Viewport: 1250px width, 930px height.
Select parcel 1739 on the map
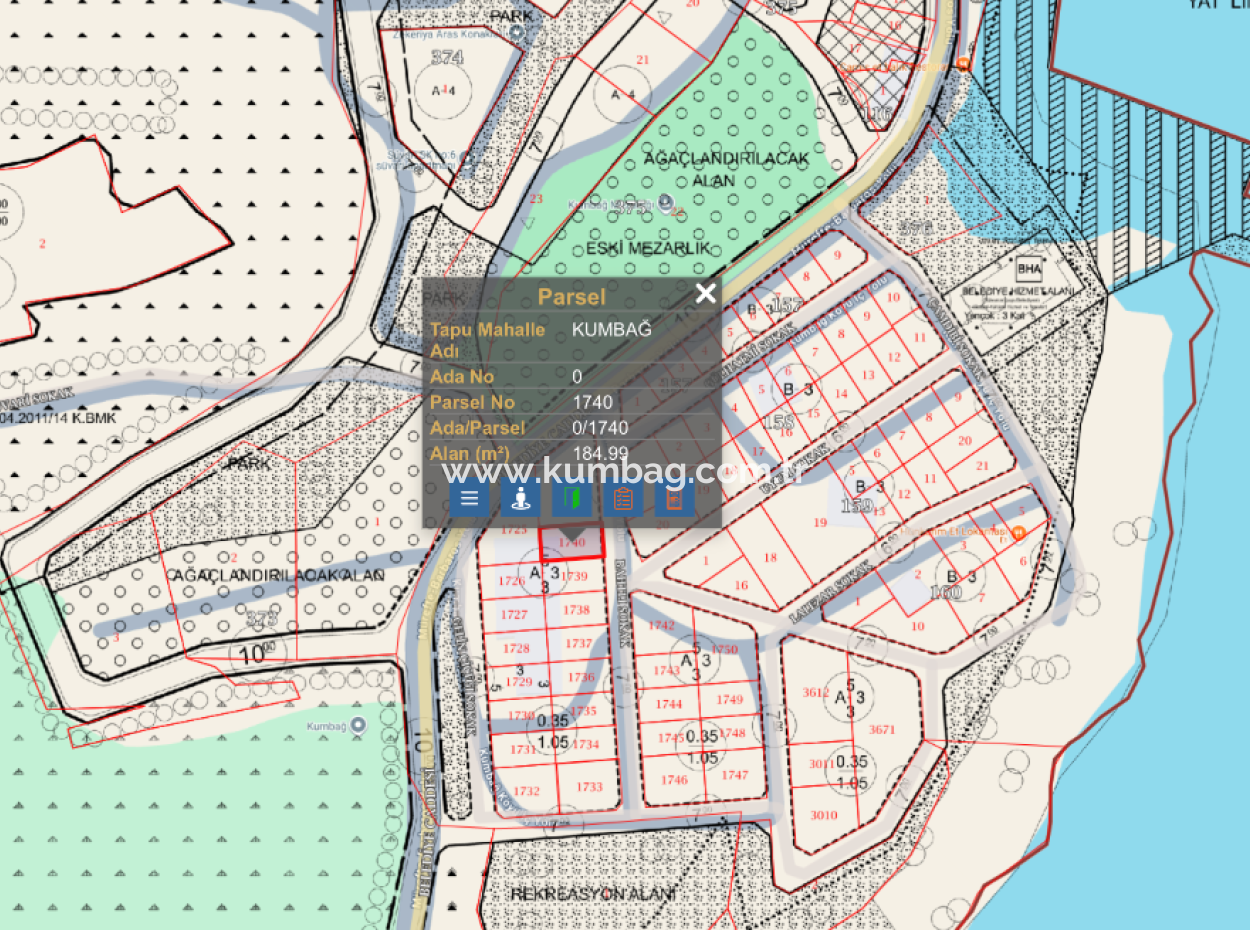(576, 577)
